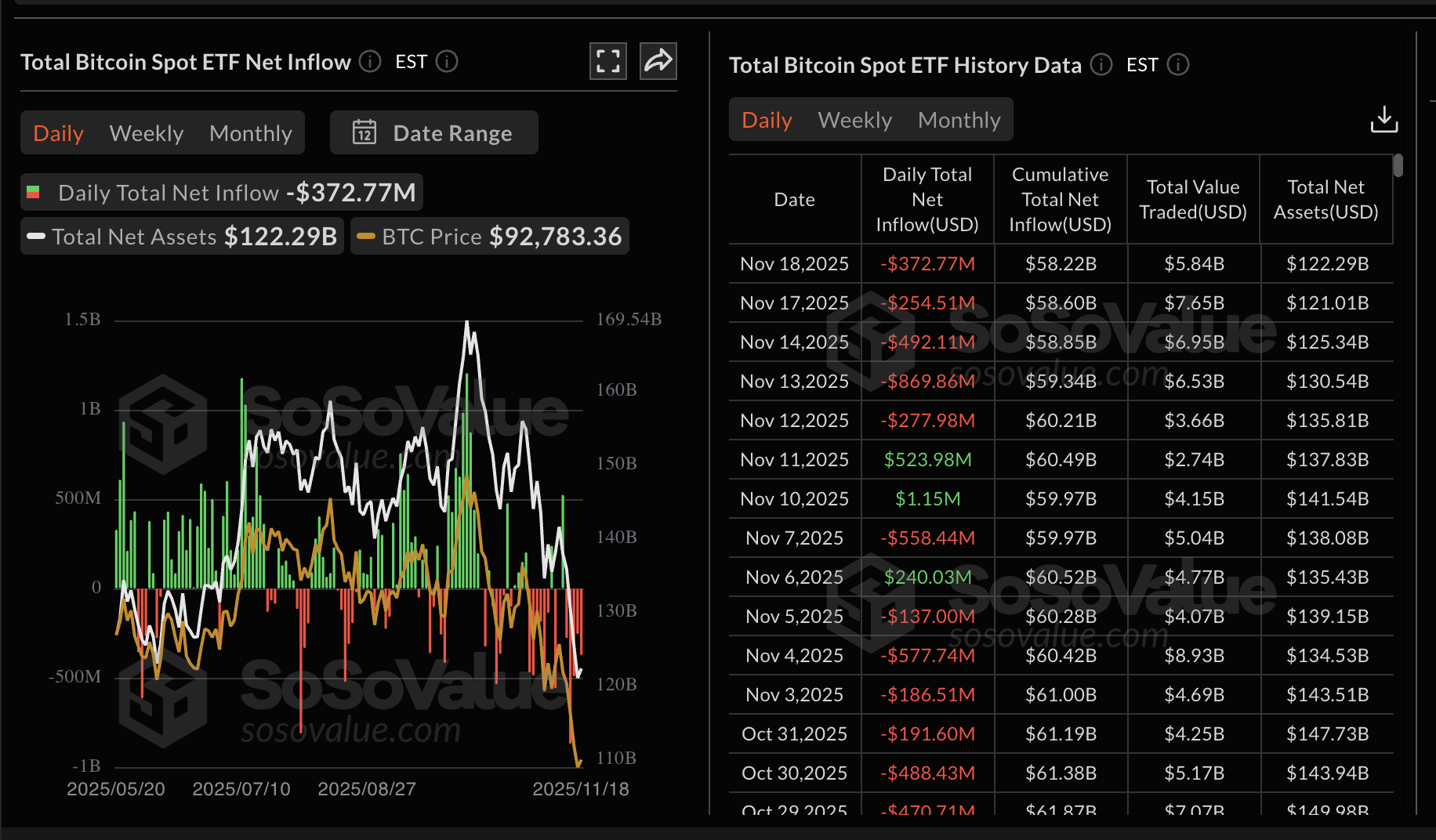Select Monthly in the History Data panel
Viewport: 1436px width, 840px height.
[959, 119]
